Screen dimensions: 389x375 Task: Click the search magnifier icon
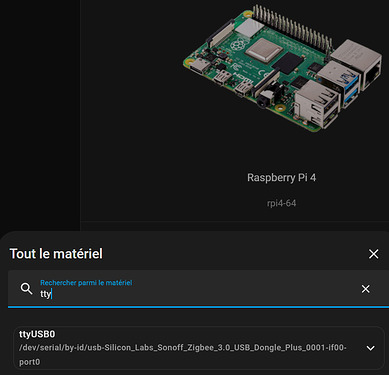[26, 289]
